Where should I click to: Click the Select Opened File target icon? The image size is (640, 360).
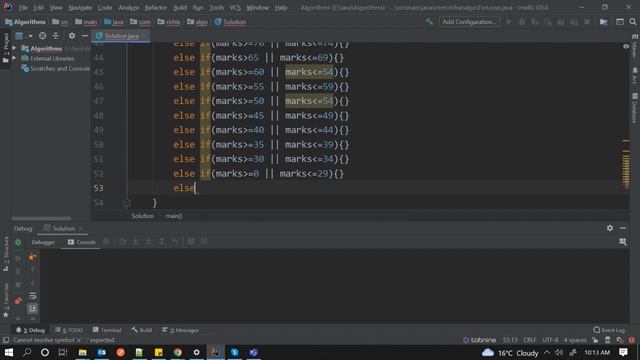(x=42, y=36)
